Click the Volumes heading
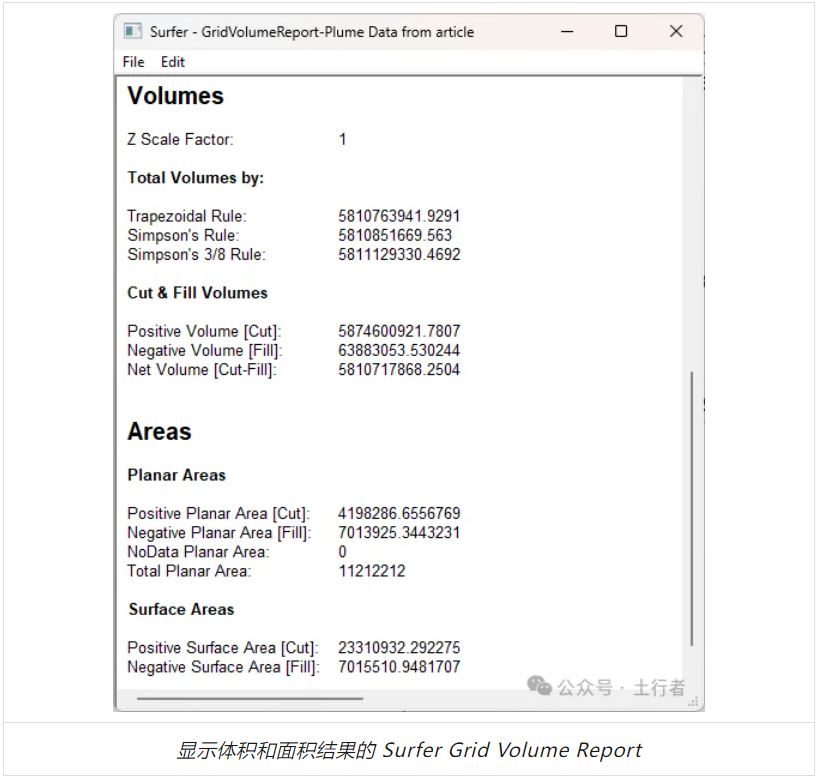The height and width of the screenshot is (782, 826). click(176, 96)
